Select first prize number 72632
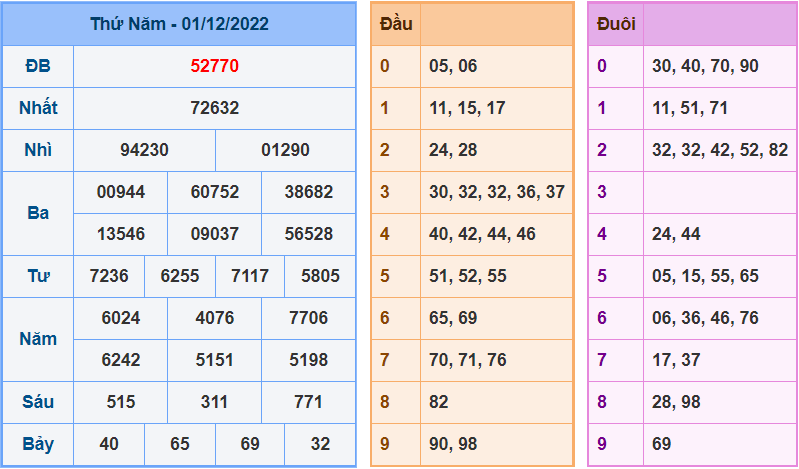The image size is (799, 469). (215, 108)
